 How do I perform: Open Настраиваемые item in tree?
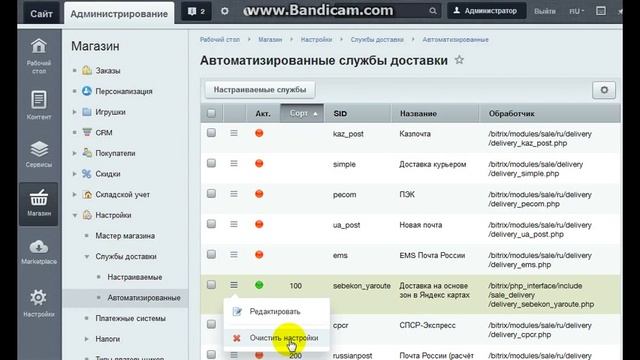(135, 277)
